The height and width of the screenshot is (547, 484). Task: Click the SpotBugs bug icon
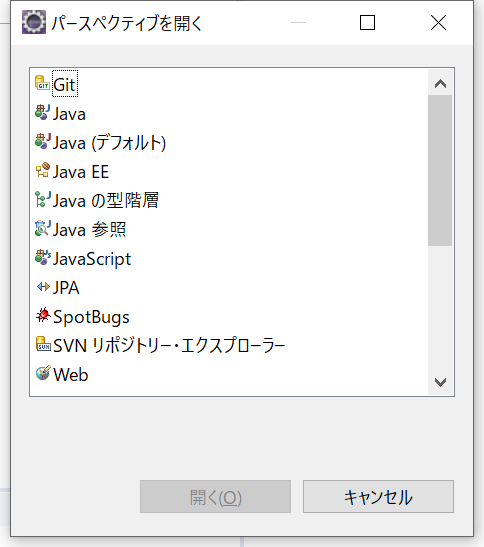pos(43,315)
